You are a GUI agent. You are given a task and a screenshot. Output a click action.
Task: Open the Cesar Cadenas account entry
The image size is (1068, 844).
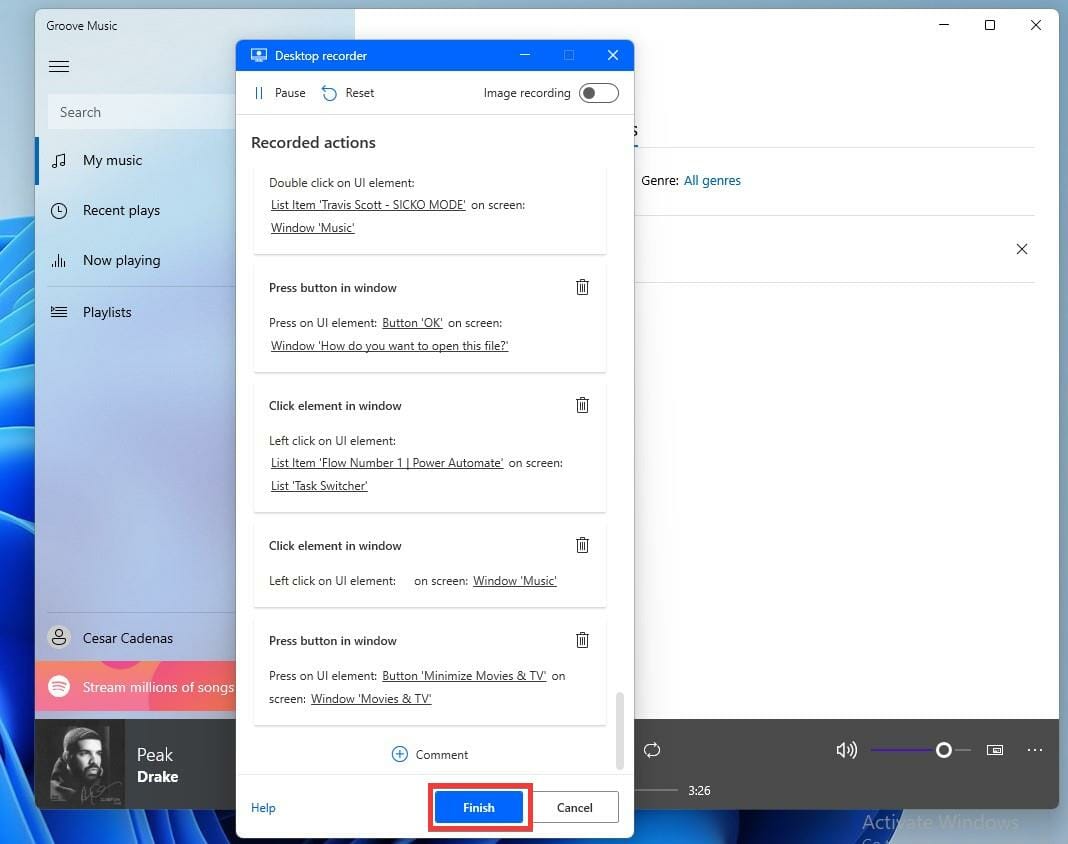tap(136, 638)
